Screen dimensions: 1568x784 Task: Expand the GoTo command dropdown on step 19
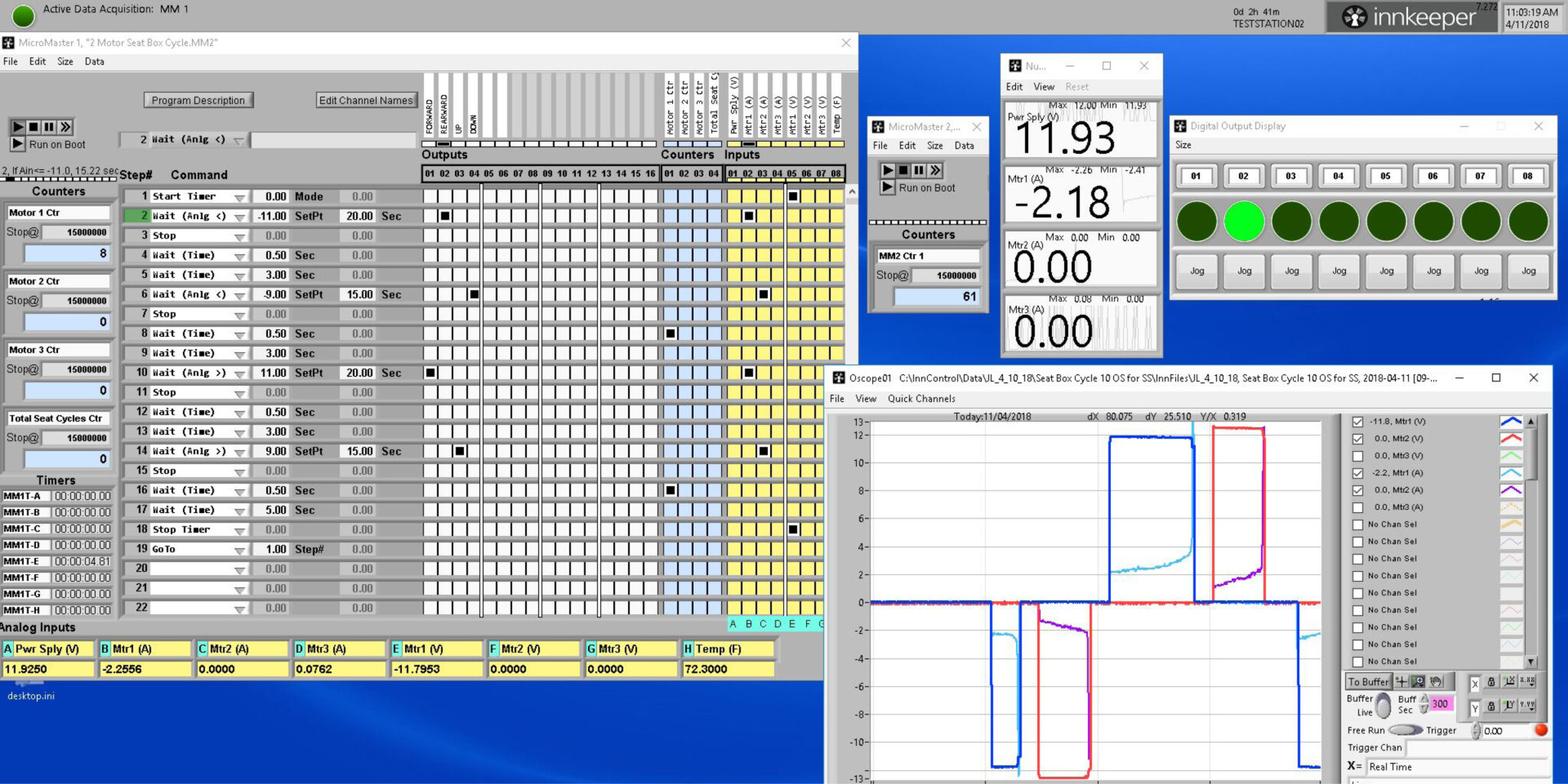240,550
